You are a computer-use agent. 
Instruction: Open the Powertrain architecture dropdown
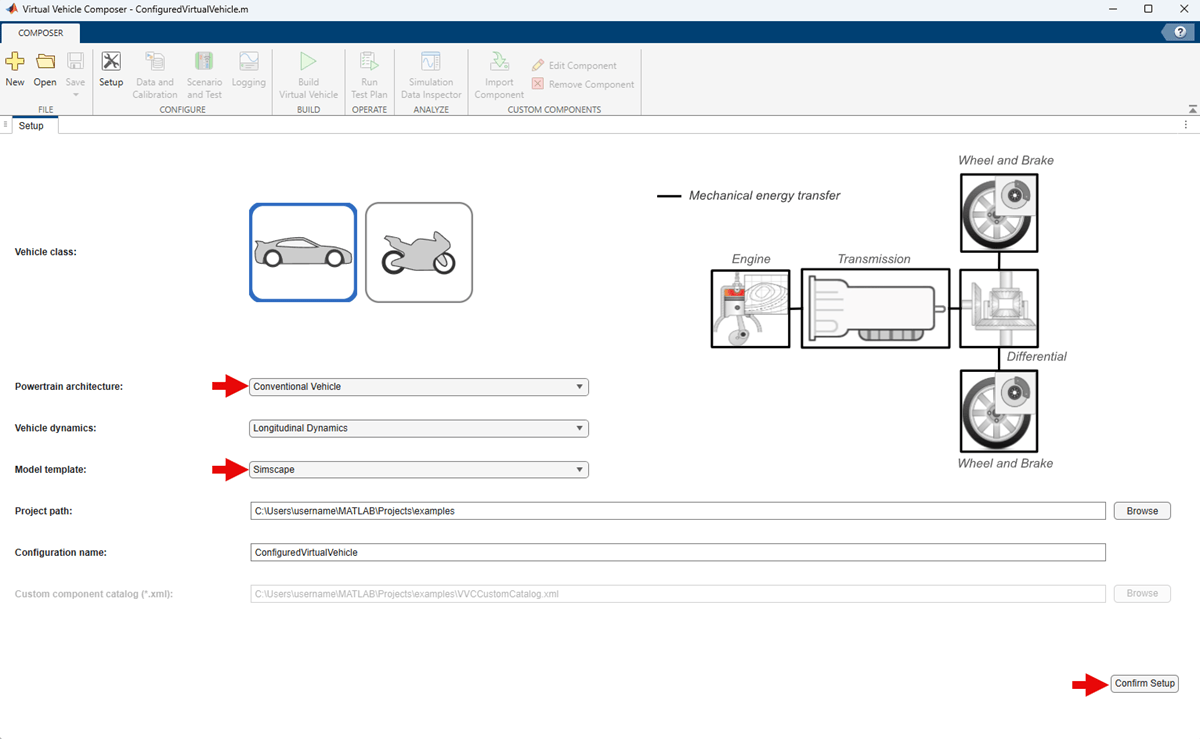point(419,387)
